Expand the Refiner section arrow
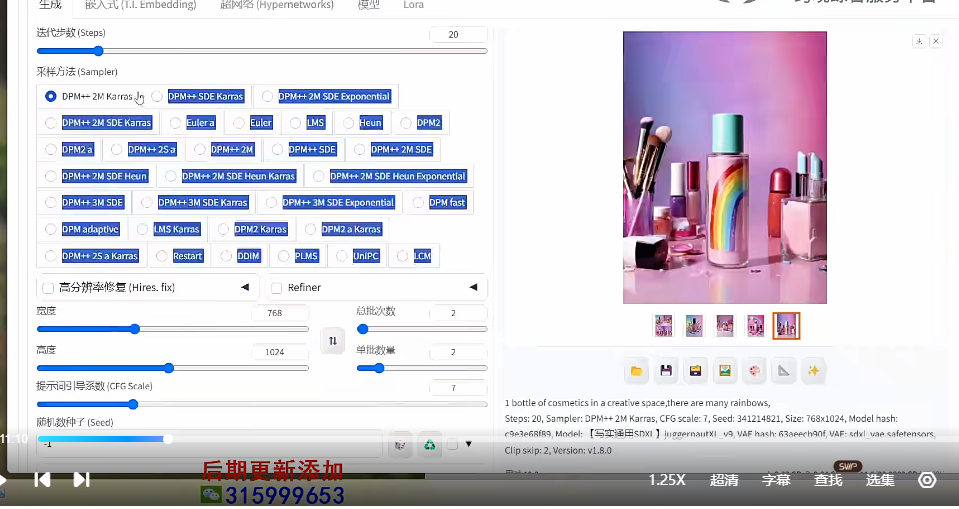959x509 pixels. (x=473, y=287)
